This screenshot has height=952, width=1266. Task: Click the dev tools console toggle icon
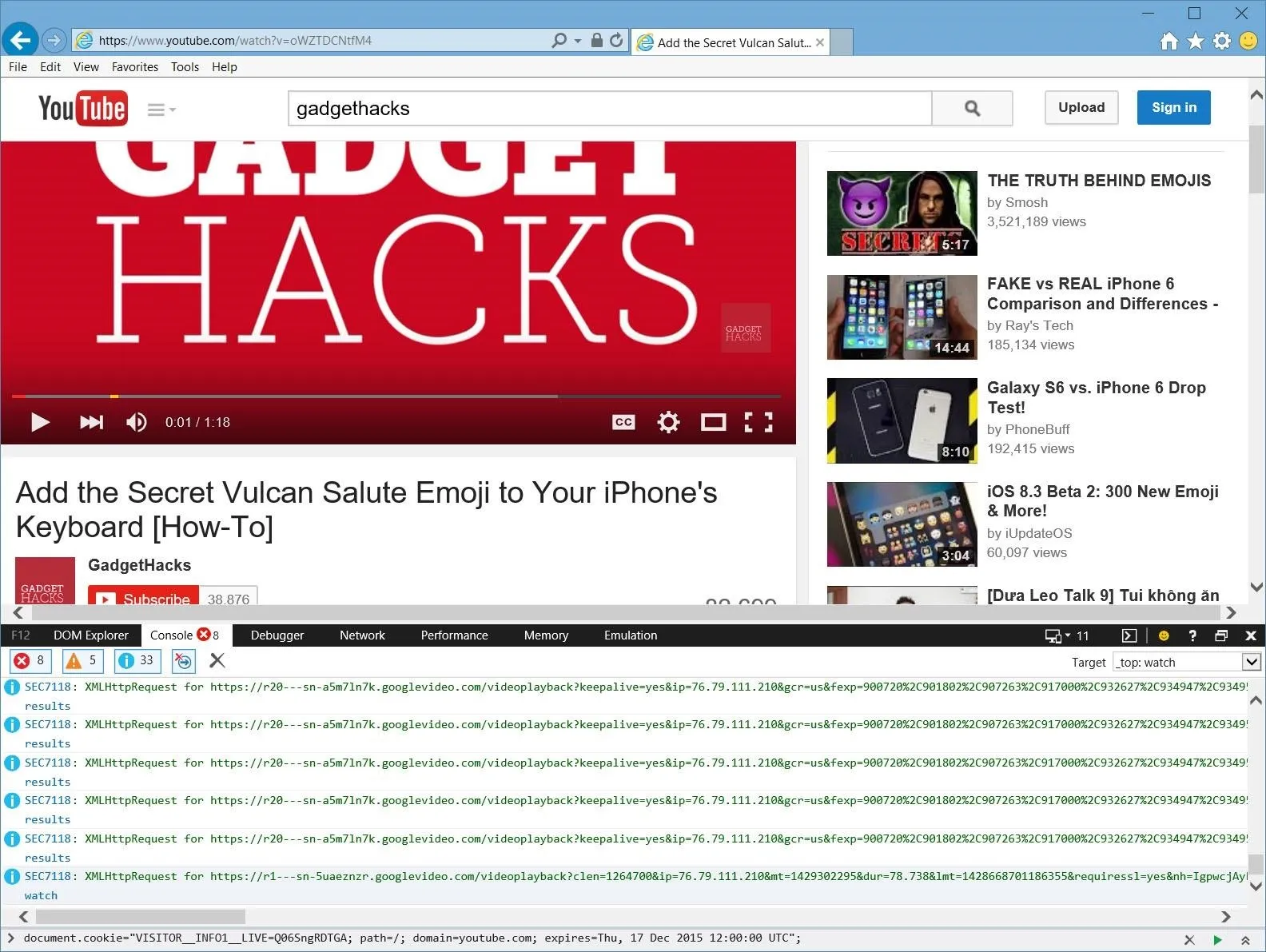pos(1129,636)
